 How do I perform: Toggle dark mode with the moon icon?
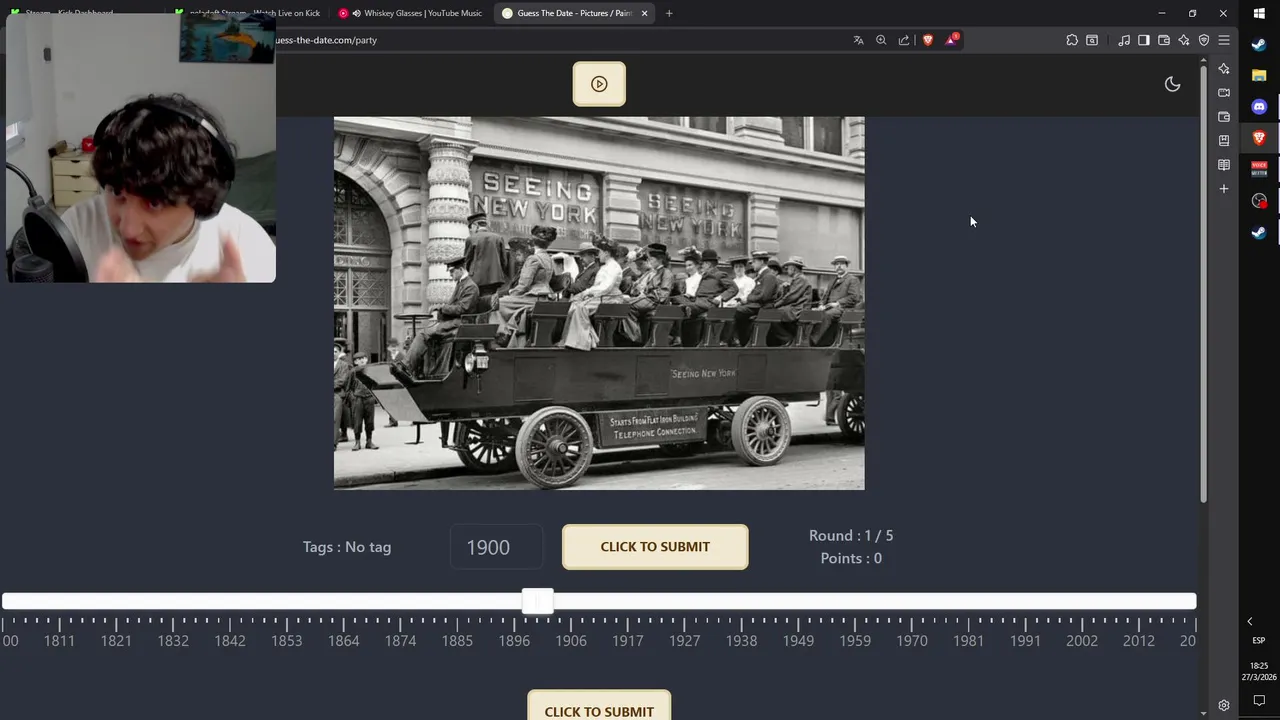click(1172, 84)
